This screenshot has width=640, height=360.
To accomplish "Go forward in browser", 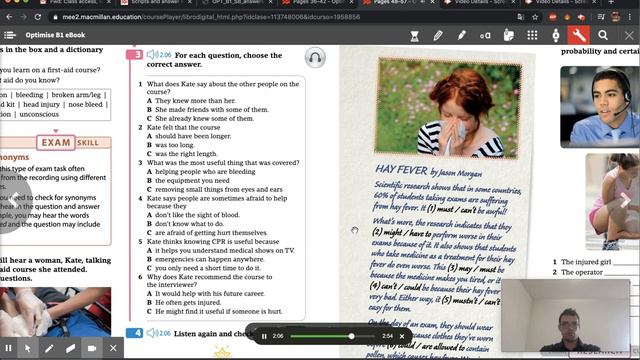I will click(23, 17).
